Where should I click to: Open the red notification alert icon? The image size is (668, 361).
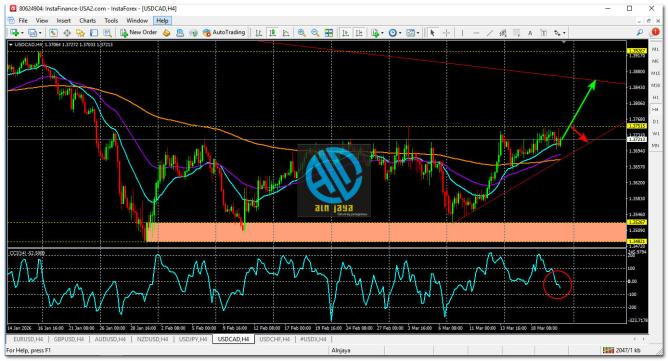coord(655,32)
